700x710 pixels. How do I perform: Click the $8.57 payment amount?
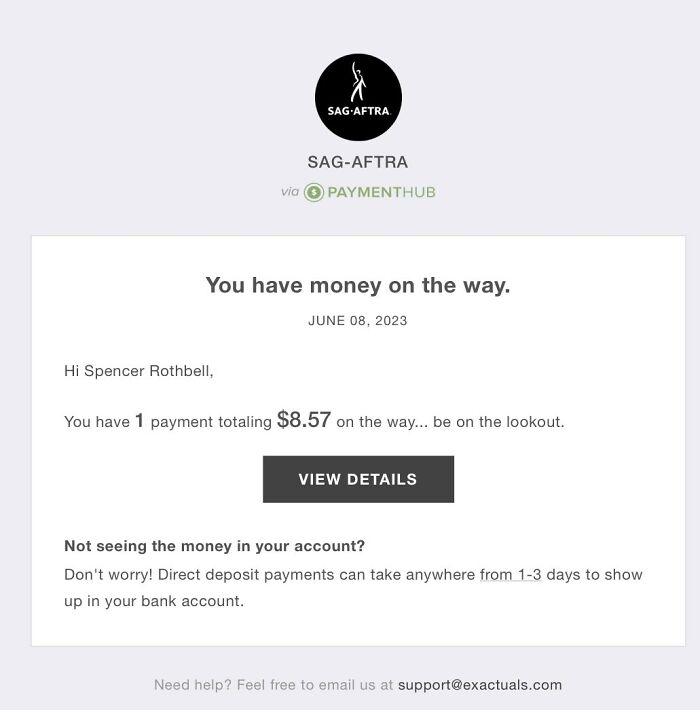[x=304, y=420]
